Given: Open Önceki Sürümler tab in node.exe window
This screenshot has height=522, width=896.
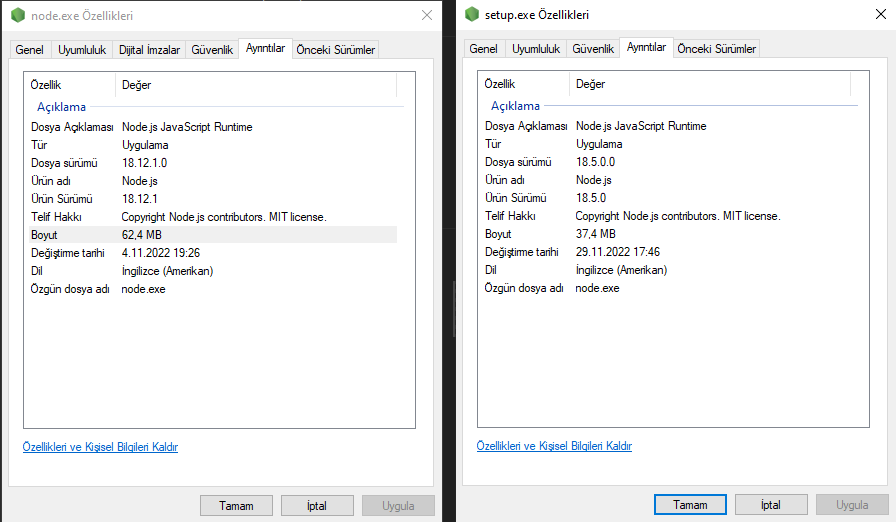Looking at the screenshot, I should pos(335,49).
